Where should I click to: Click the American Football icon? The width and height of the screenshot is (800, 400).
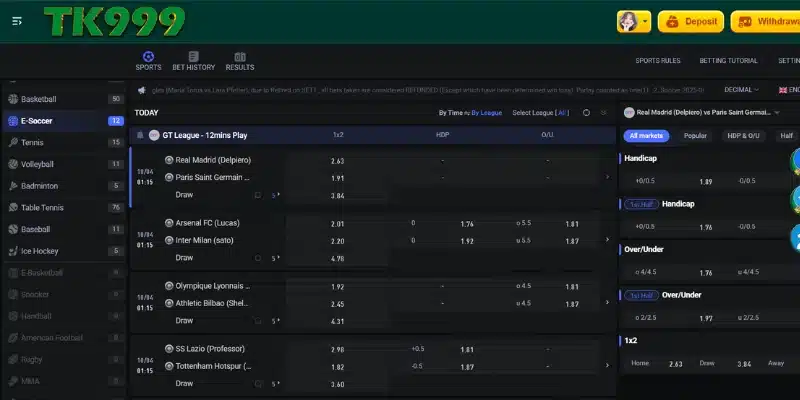point(13,338)
